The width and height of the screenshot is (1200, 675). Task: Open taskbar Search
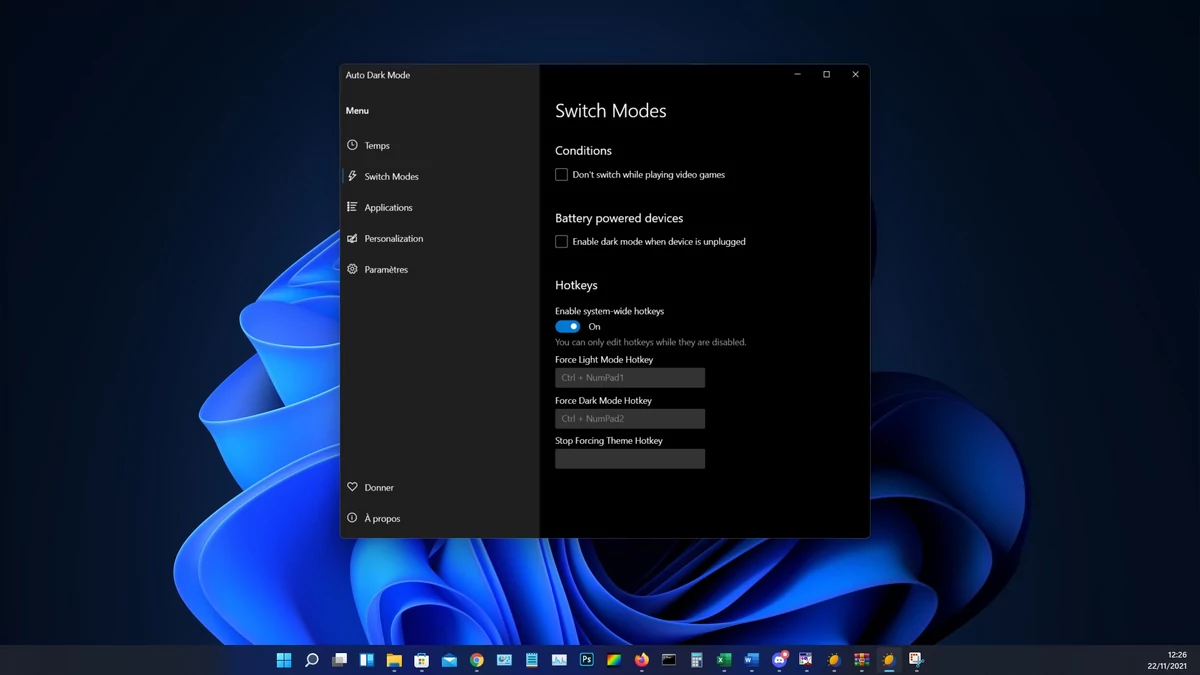pos(312,660)
